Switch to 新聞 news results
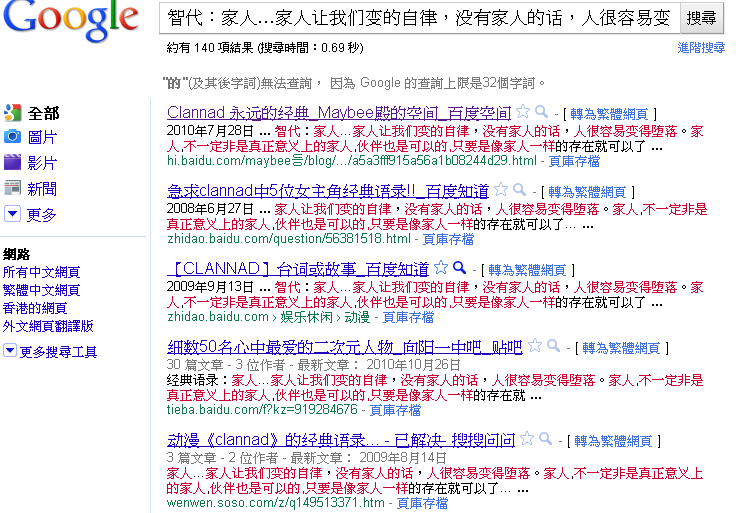This screenshot has width=736, height=513. pos(42,189)
